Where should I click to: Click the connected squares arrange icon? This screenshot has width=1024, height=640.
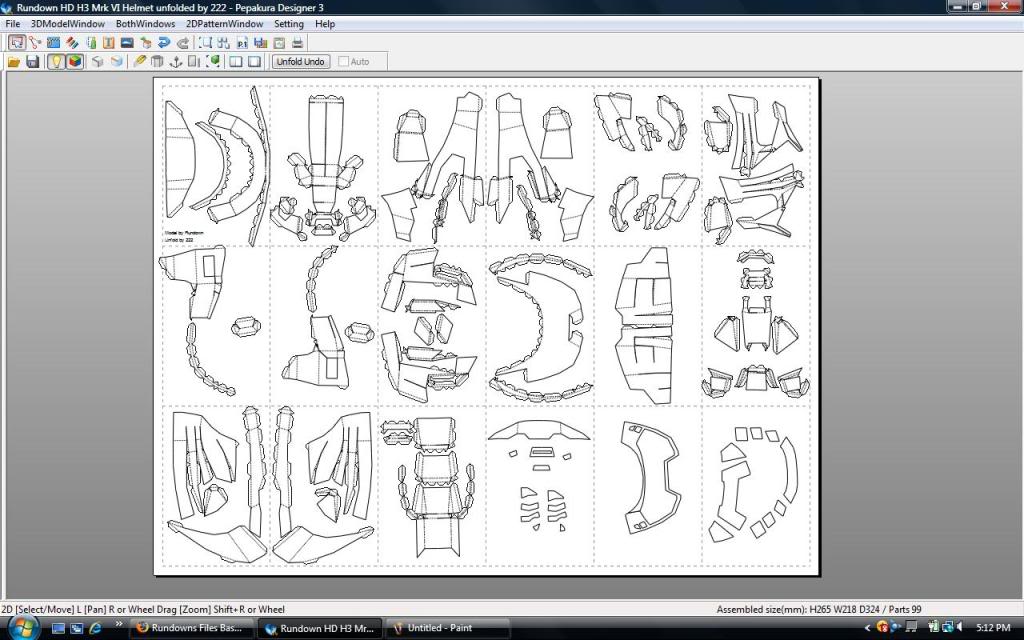pos(224,42)
